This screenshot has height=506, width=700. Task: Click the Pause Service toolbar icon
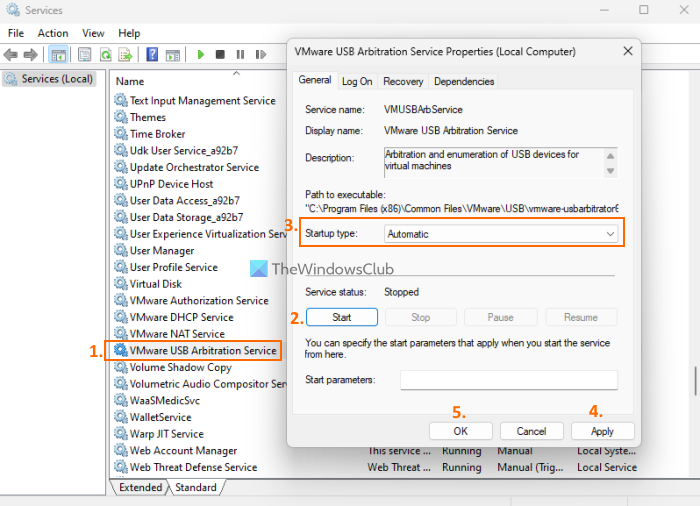[x=240, y=54]
